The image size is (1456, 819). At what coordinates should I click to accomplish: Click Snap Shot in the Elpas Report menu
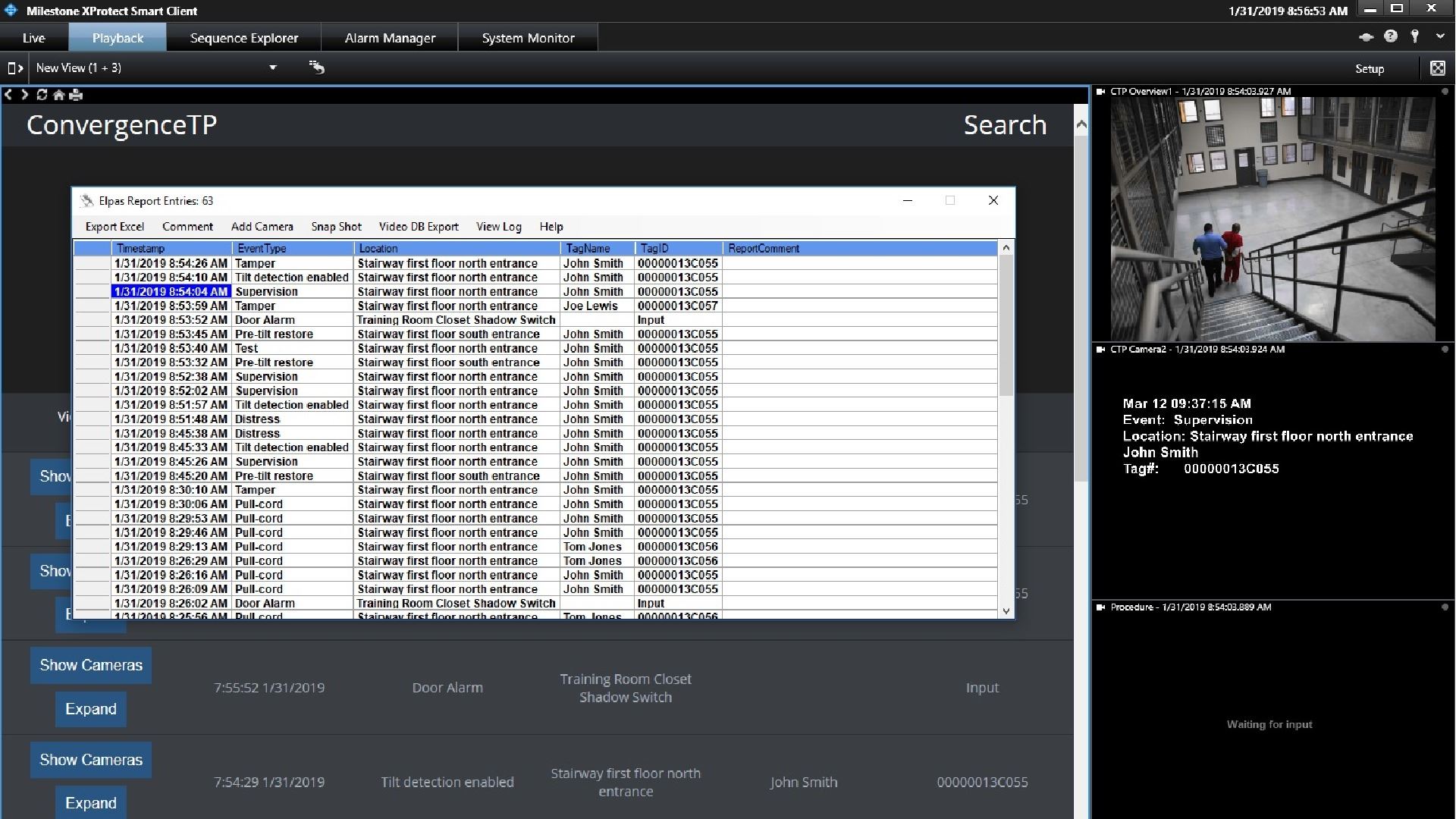coord(336,227)
